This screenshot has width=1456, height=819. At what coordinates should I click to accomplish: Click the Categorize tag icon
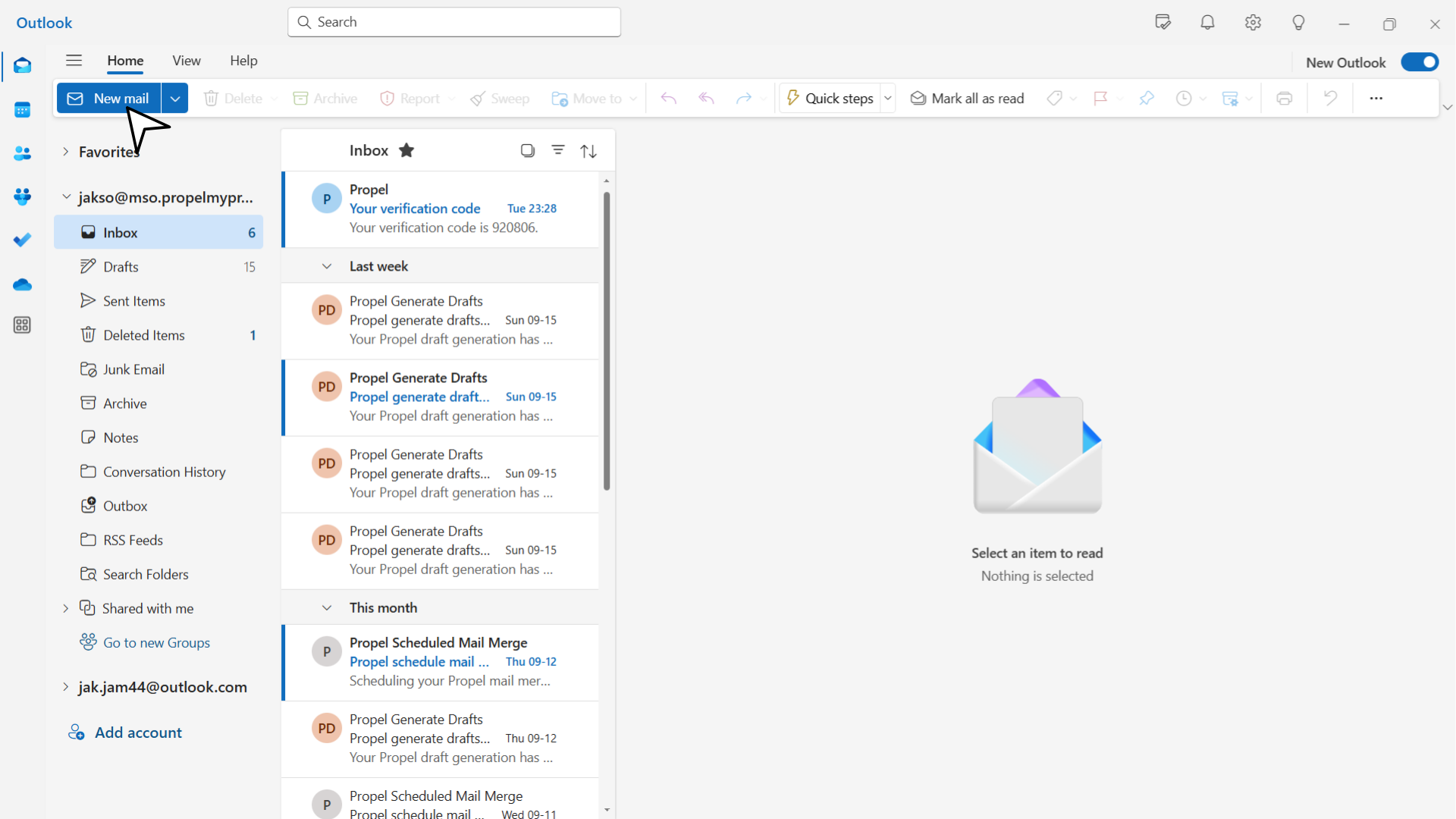point(1054,99)
